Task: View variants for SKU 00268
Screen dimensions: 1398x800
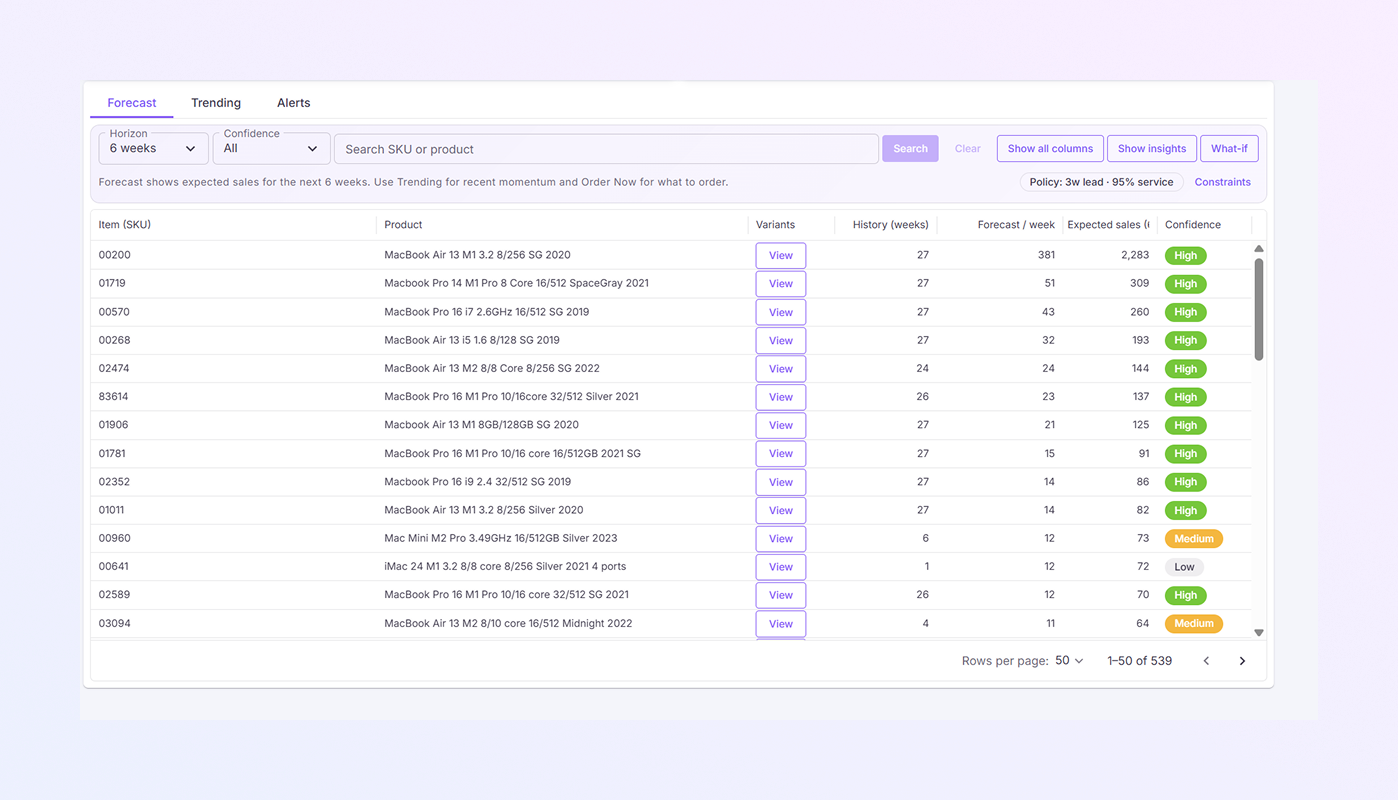Action: coord(781,340)
